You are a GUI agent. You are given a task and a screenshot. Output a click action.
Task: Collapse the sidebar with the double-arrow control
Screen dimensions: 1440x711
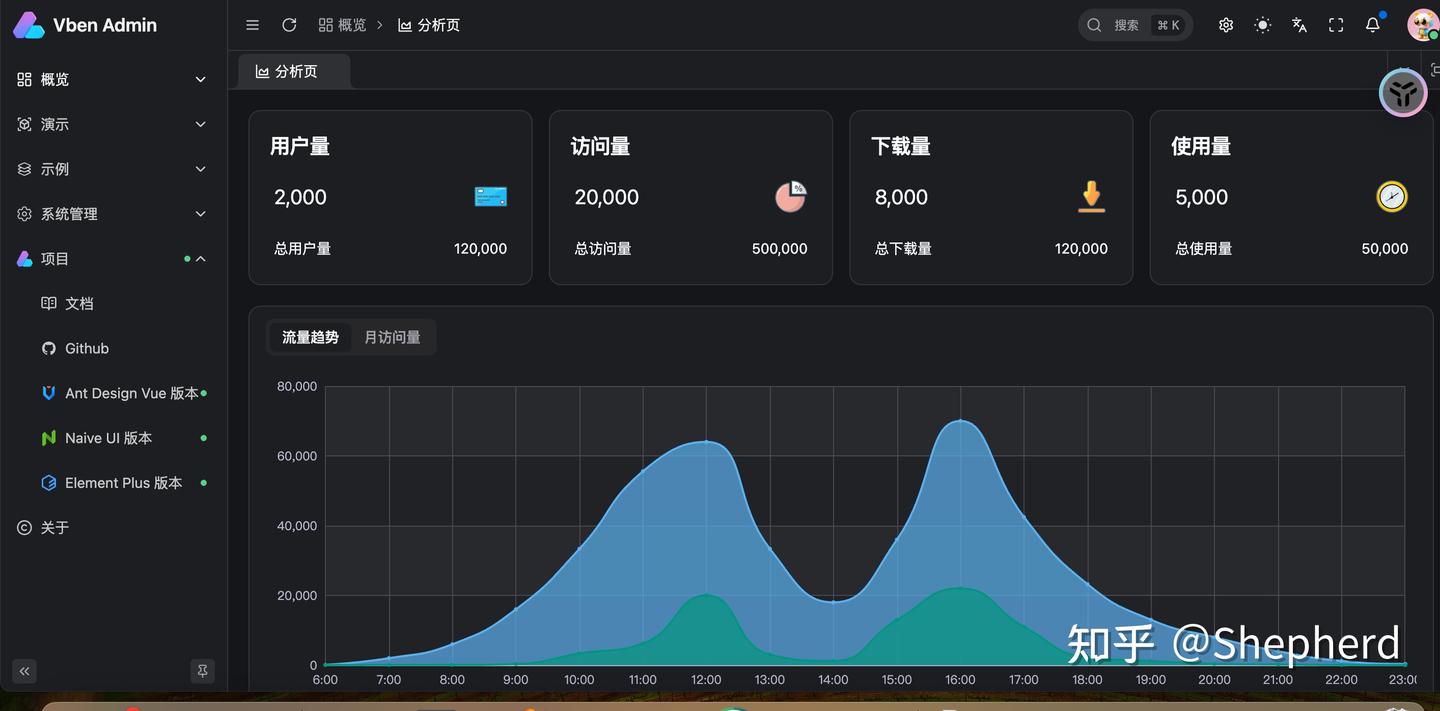coord(24,670)
